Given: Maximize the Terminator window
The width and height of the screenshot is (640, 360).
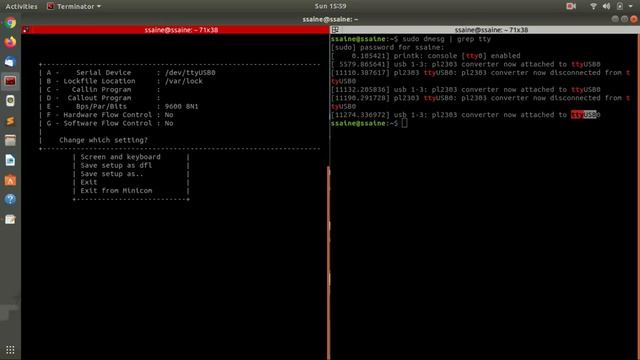Looking at the screenshot, I should [x=624, y=19].
